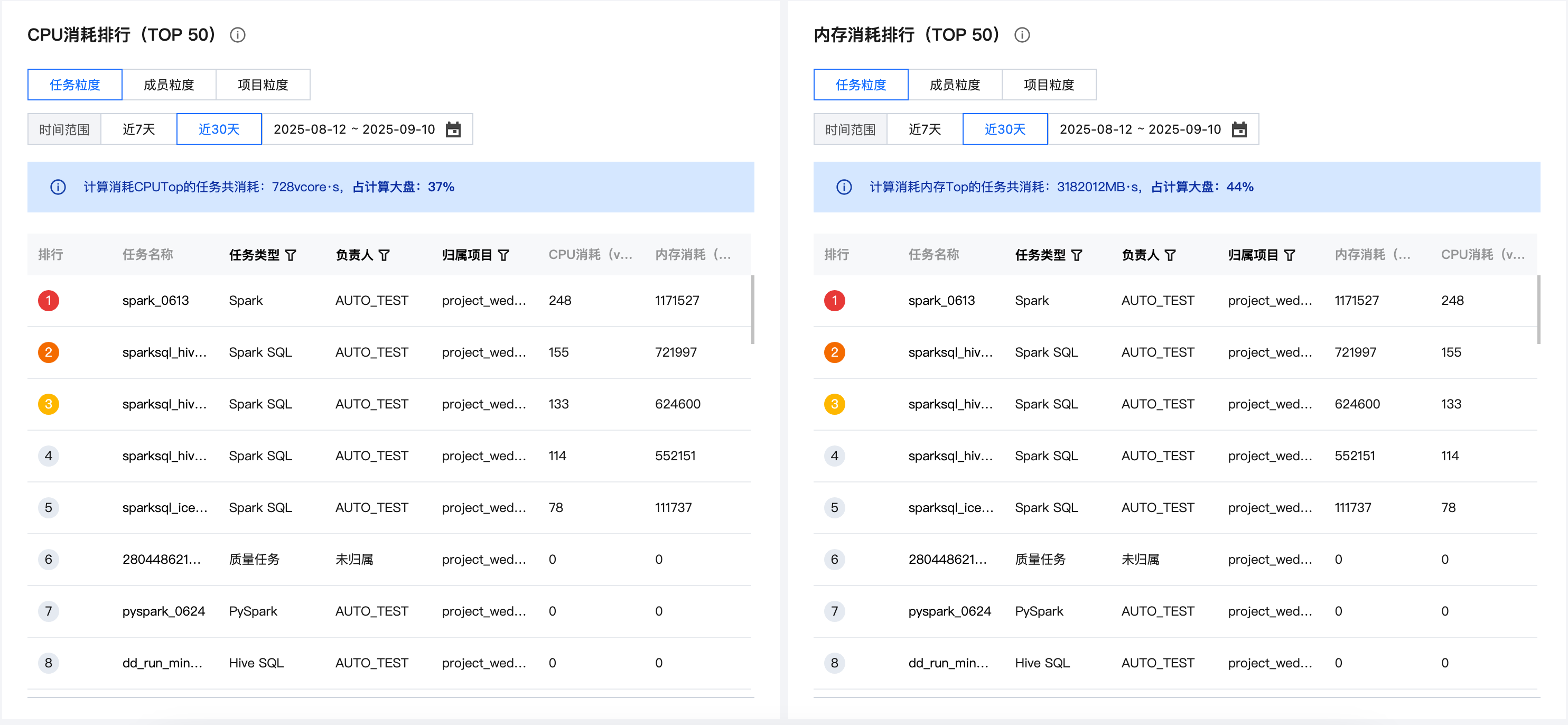Click CPU panel date range 2025-08-12 field
This screenshot has height=725, width=1568.
pos(309,129)
